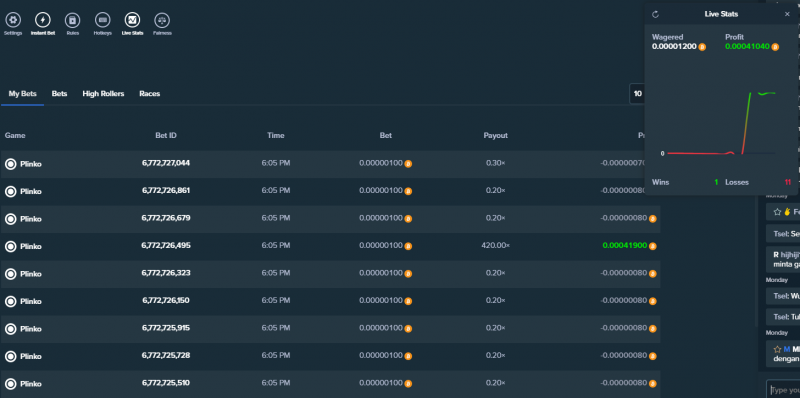The height and width of the screenshot is (398, 800).
Task: Toggle the Live Stats chart icon
Action: (x=132, y=20)
